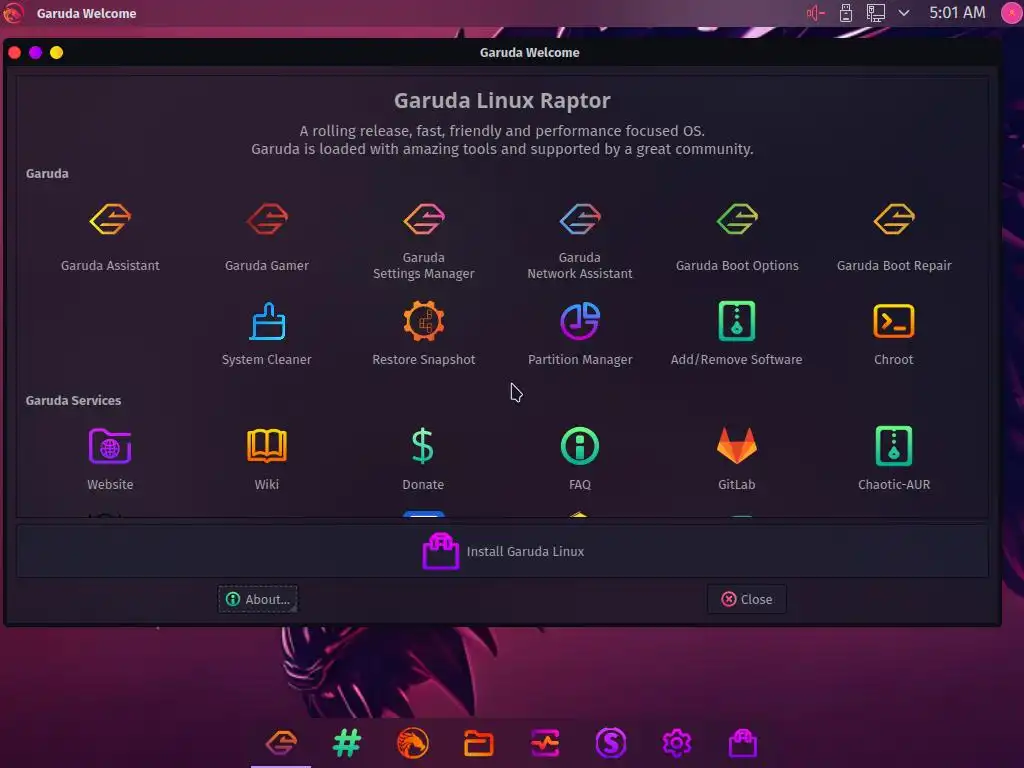The height and width of the screenshot is (768, 1024).
Task: Launch Partition Manager
Action: tap(580, 334)
